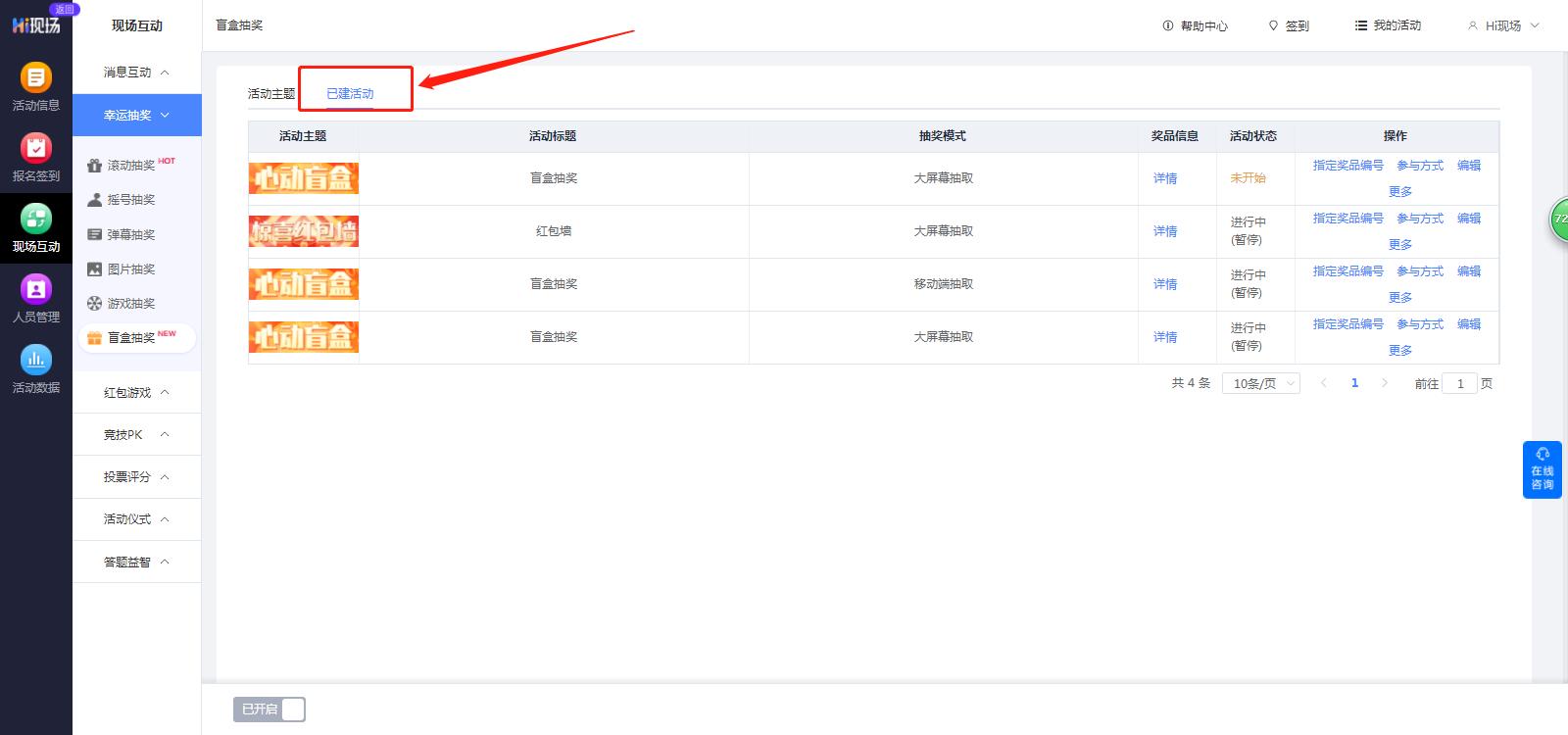
Task: Expand the 竞技PK menu section
Action: tap(137, 435)
